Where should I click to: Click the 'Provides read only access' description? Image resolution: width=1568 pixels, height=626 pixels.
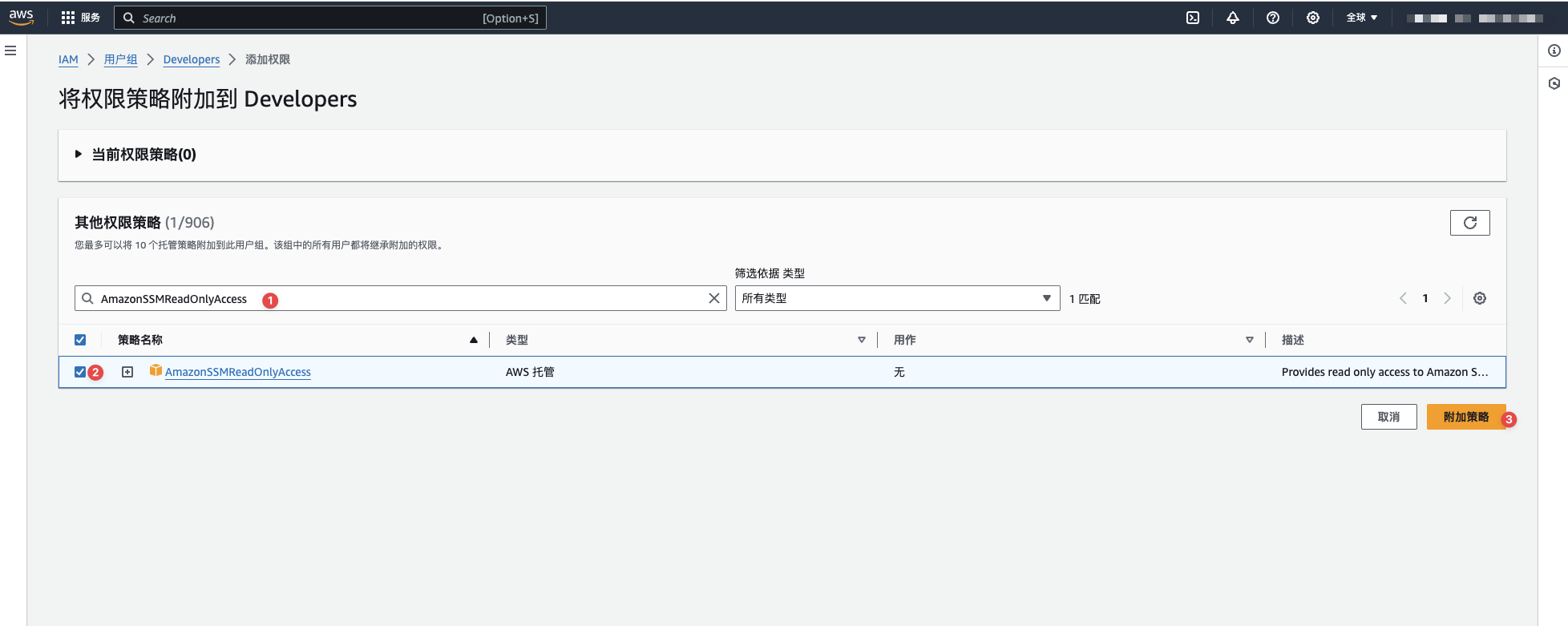click(x=1384, y=372)
